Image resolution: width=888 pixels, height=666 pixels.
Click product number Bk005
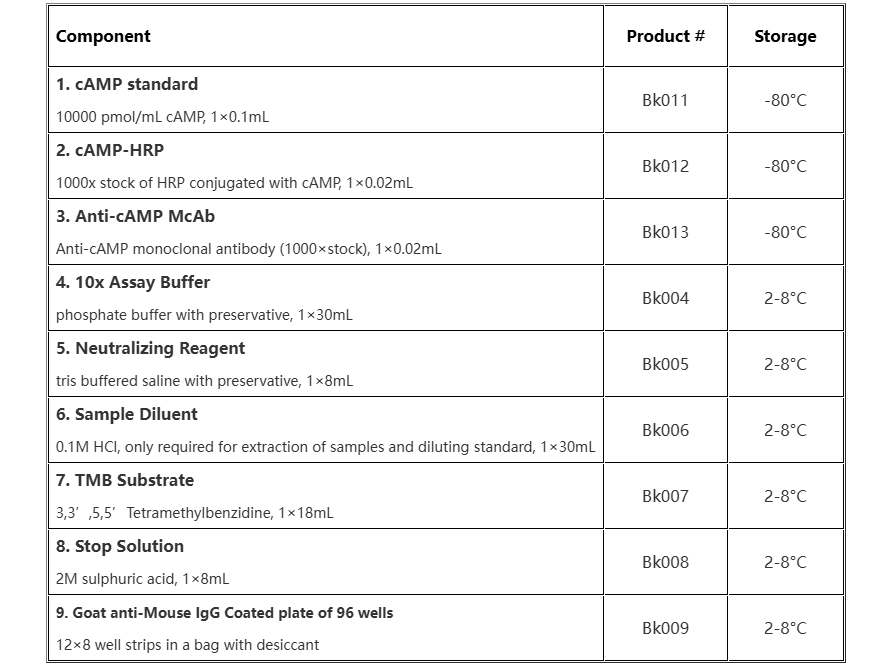click(665, 364)
